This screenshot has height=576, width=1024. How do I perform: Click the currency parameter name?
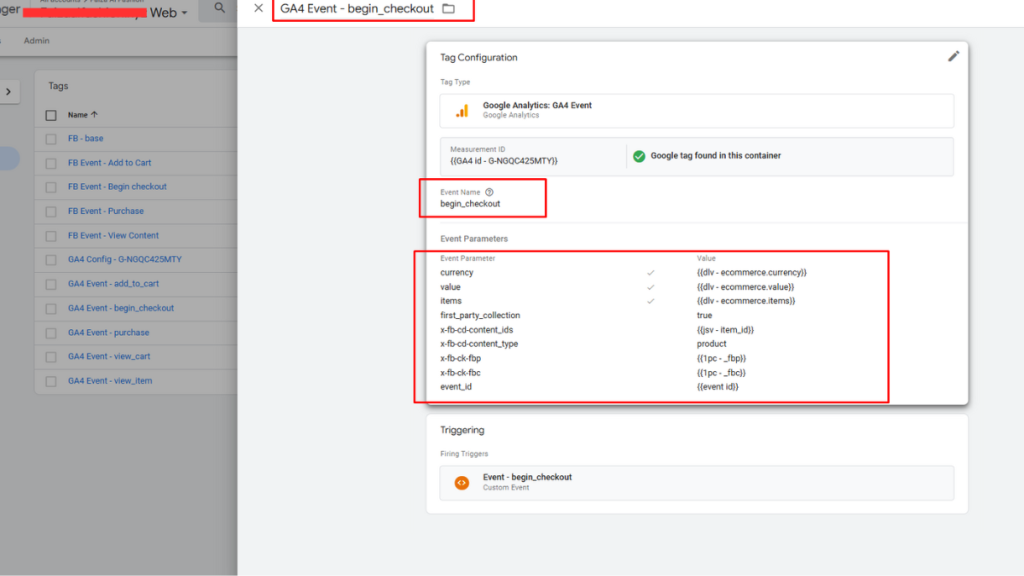pyautogui.click(x=456, y=272)
